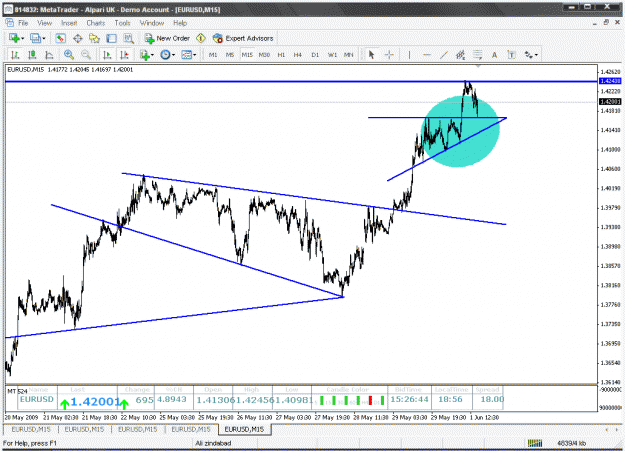The width and height of the screenshot is (625, 451).
Task: Expand the Profiles dropdown arrow
Action: pyautogui.click(x=44, y=39)
